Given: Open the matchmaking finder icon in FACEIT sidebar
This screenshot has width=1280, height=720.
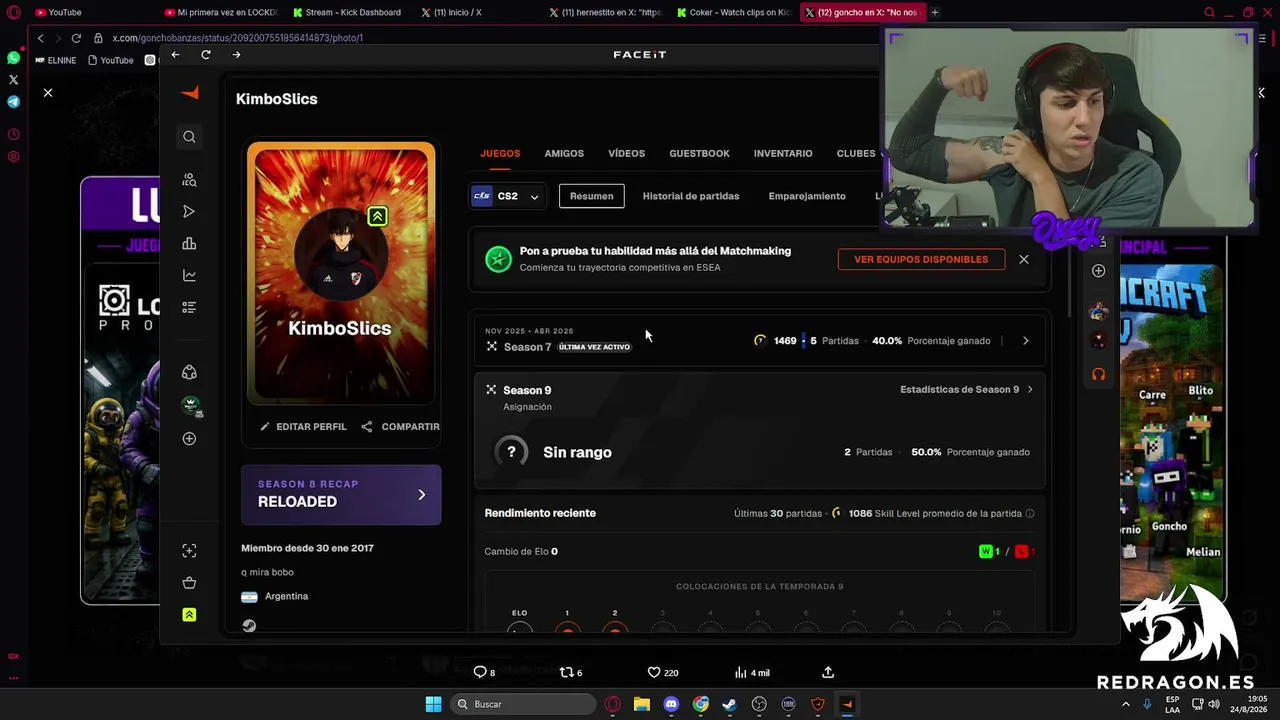Looking at the screenshot, I should tap(189, 180).
